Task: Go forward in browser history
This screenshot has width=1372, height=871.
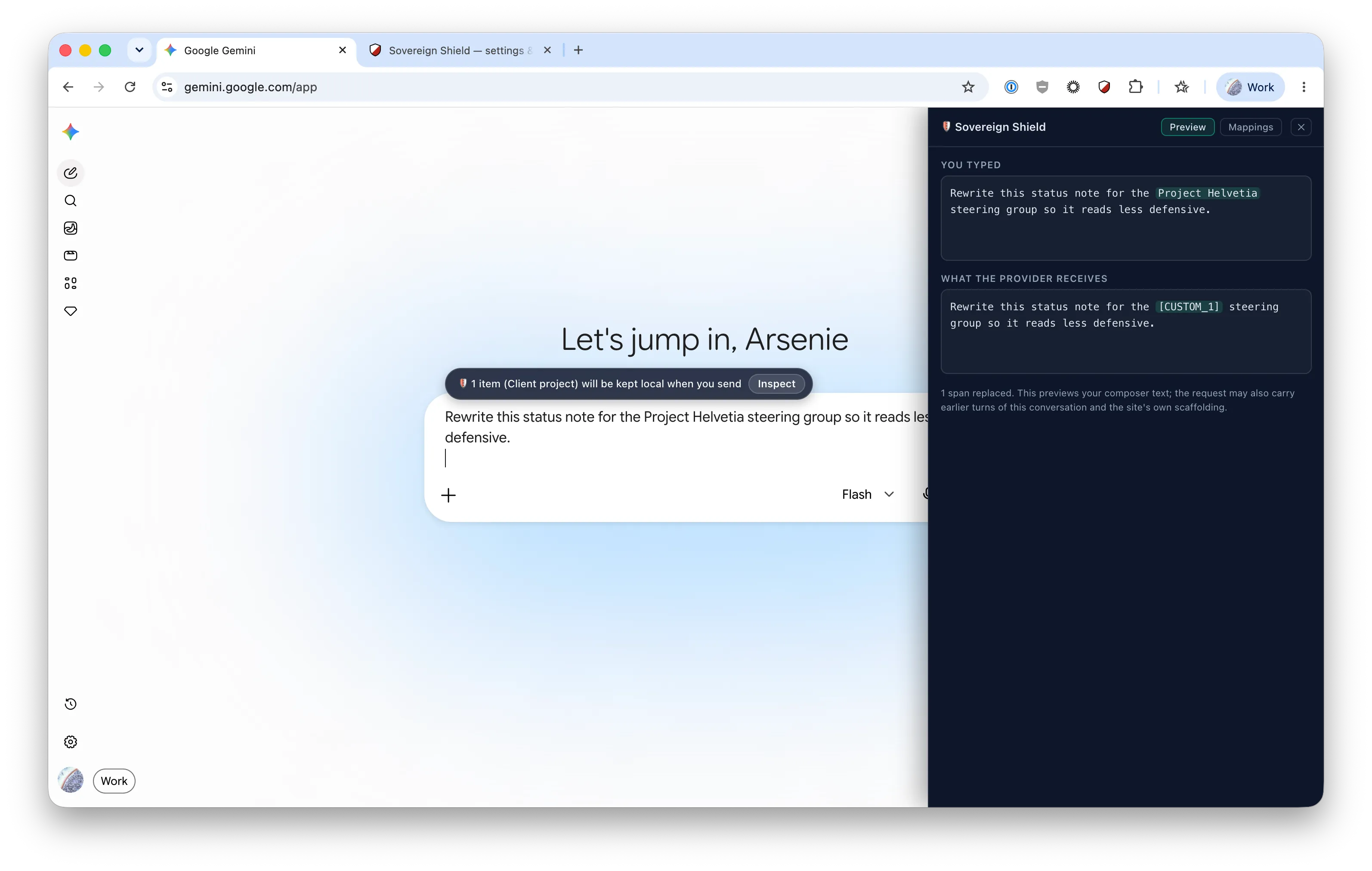Action: 99,86
